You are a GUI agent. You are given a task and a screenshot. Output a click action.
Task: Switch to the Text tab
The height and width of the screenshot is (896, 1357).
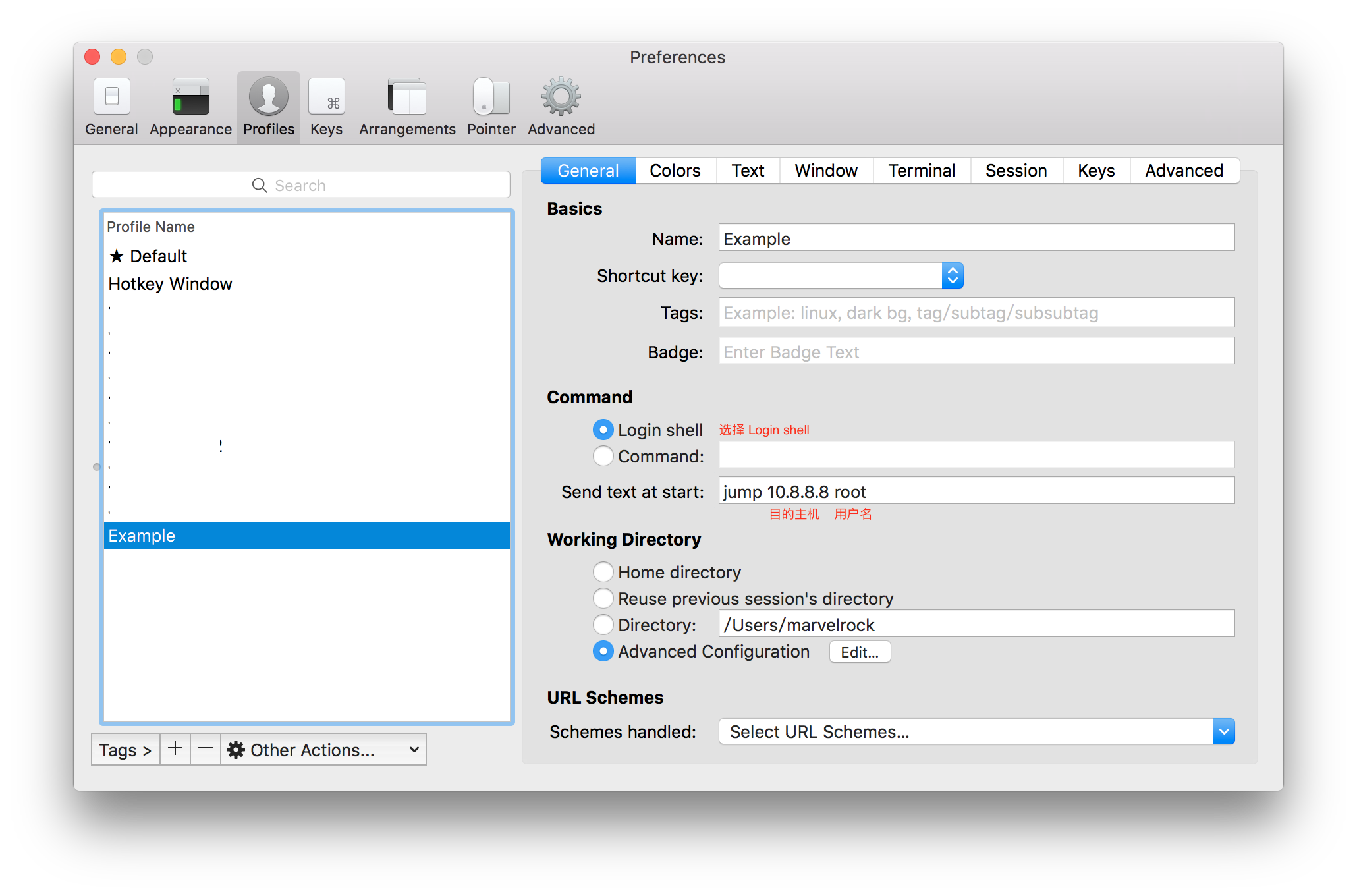pyautogui.click(x=748, y=171)
